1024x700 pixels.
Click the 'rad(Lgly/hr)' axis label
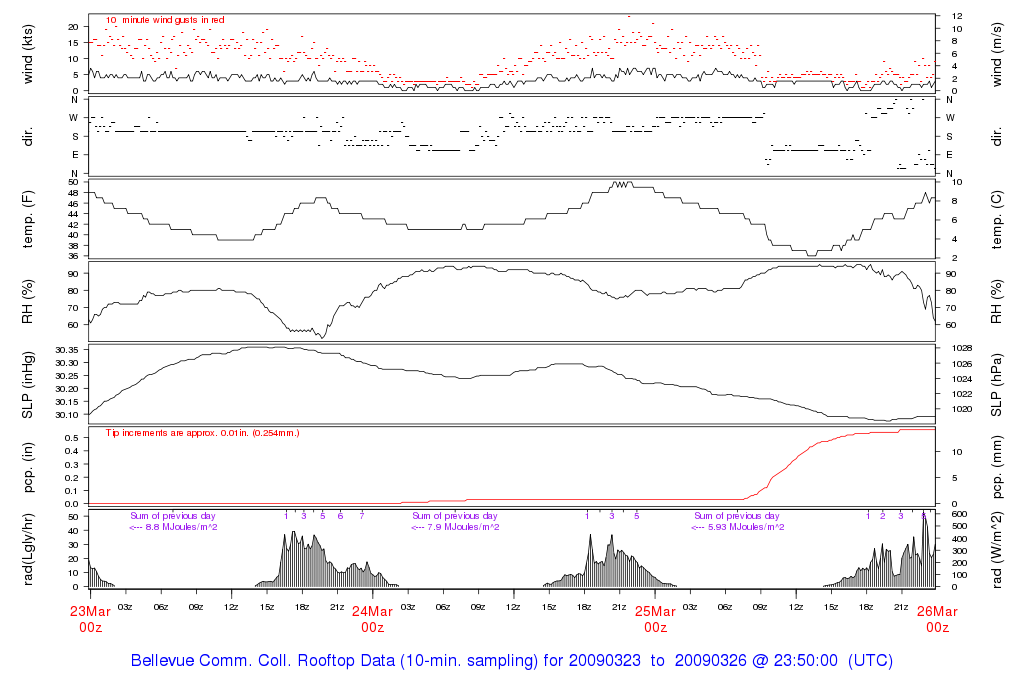pyautogui.click(x=27, y=549)
